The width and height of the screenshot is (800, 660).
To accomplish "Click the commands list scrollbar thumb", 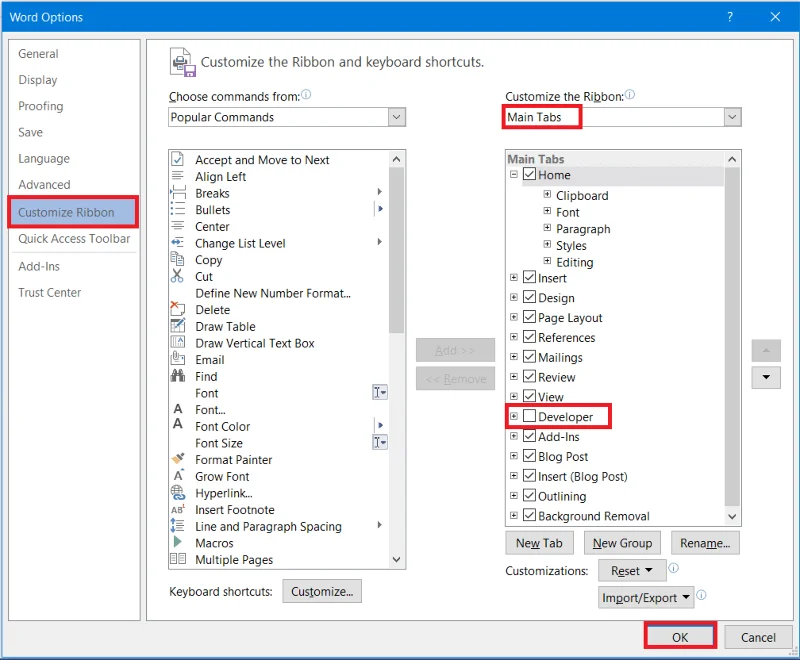I will click(396, 250).
